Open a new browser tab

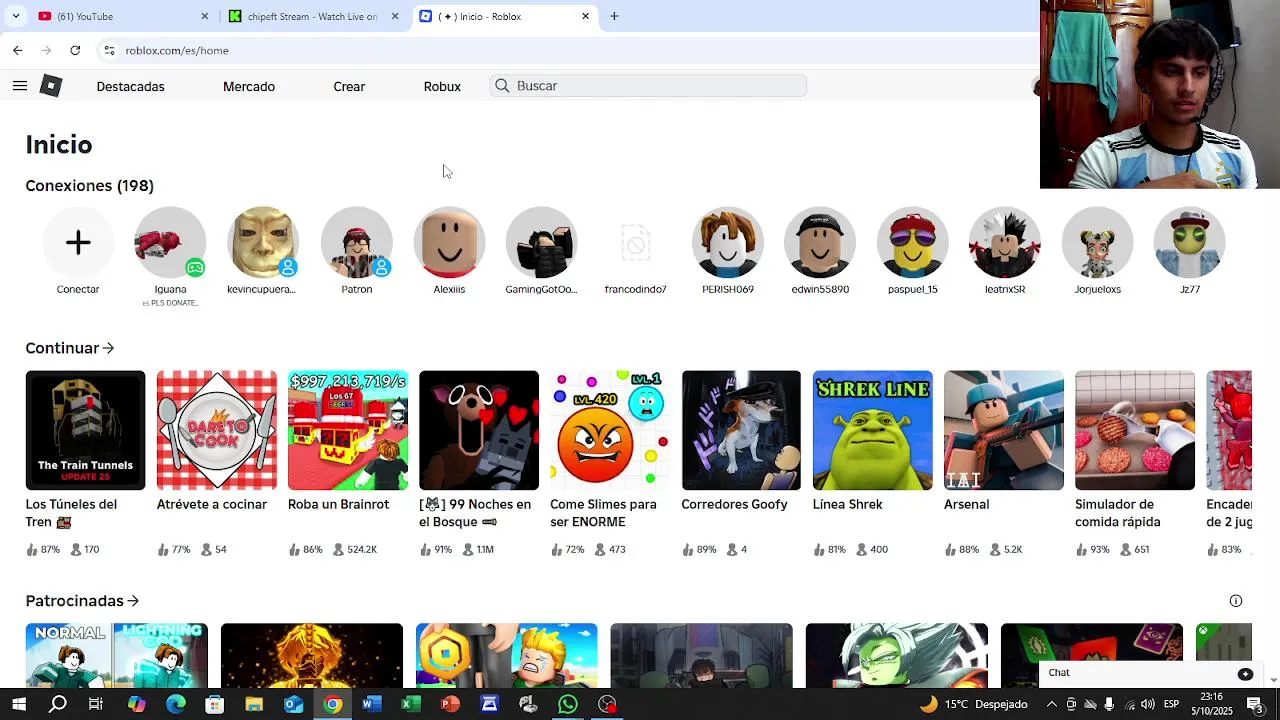(x=614, y=16)
